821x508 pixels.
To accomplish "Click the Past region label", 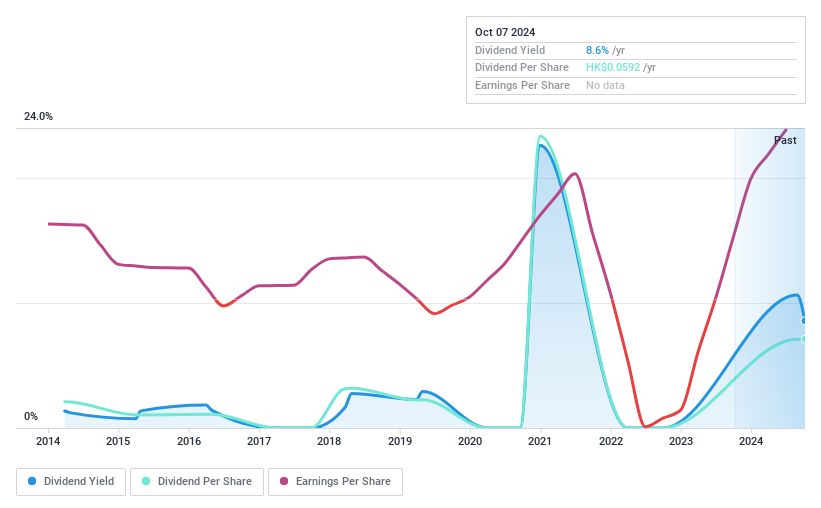I will click(x=785, y=140).
